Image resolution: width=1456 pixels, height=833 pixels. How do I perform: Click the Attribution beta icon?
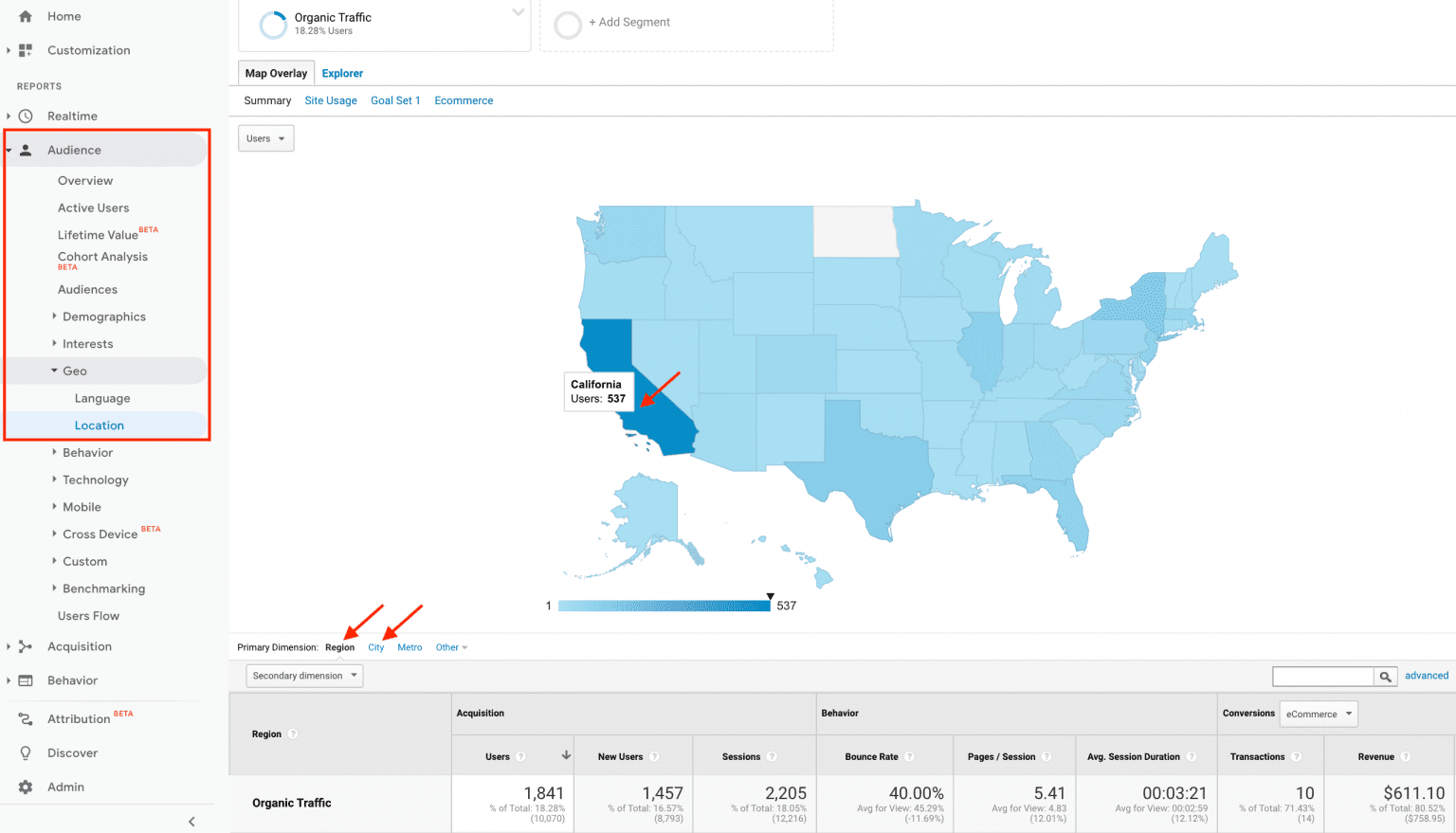point(27,718)
